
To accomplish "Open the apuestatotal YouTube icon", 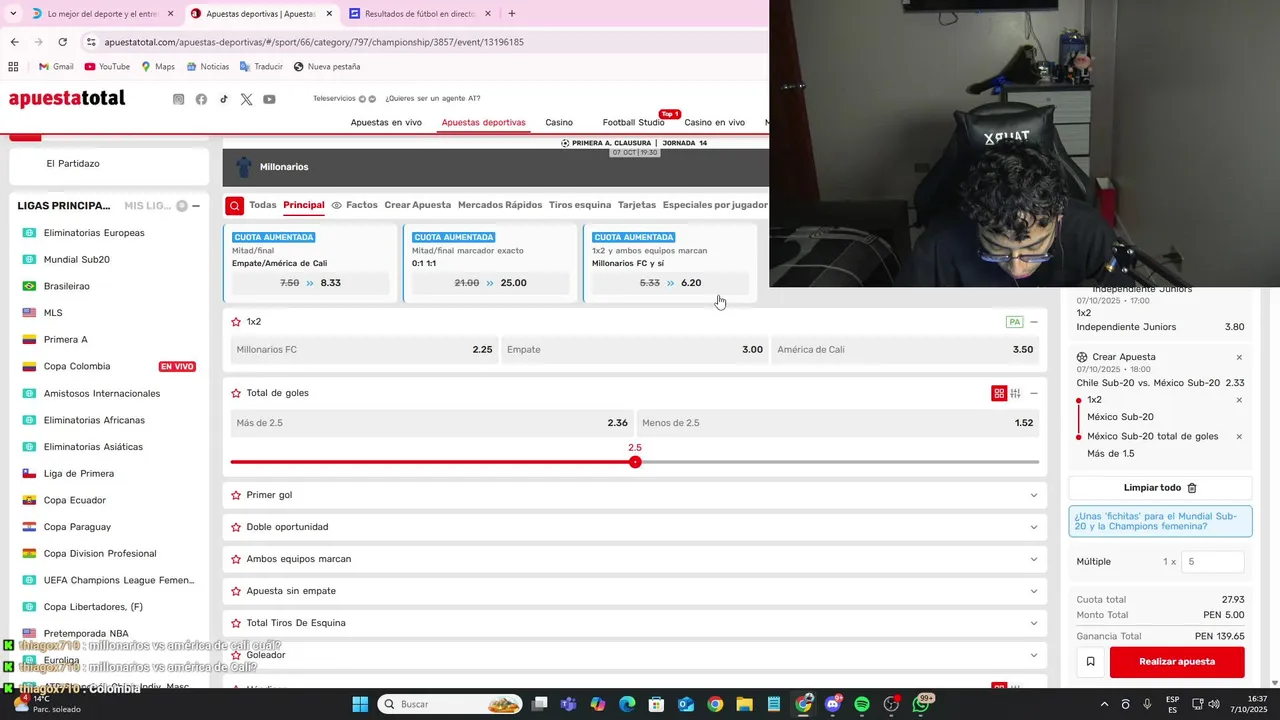I will pyautogui.click(x=269, y=99).
